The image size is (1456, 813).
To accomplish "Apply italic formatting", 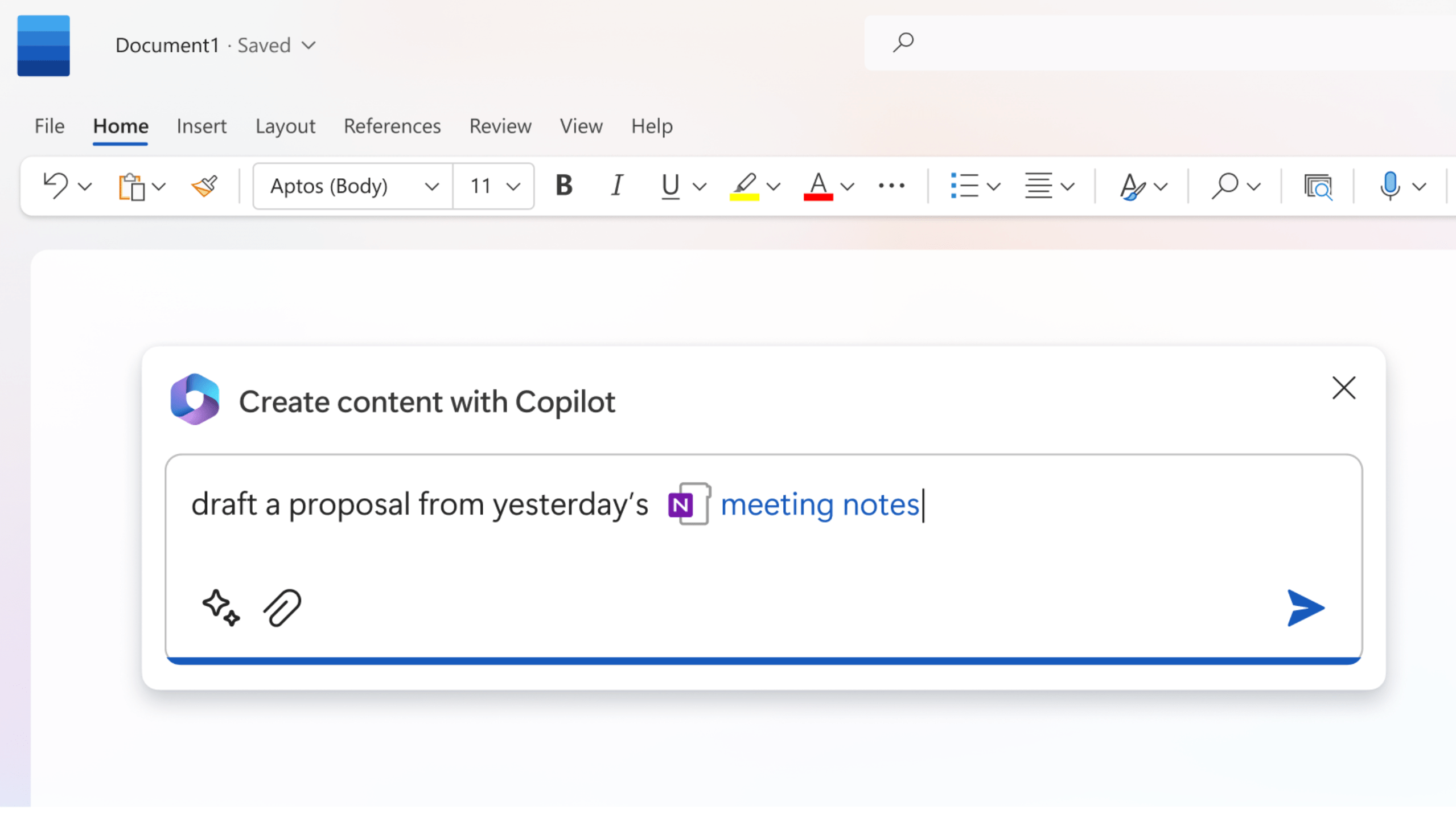I will tap(616, 186).
